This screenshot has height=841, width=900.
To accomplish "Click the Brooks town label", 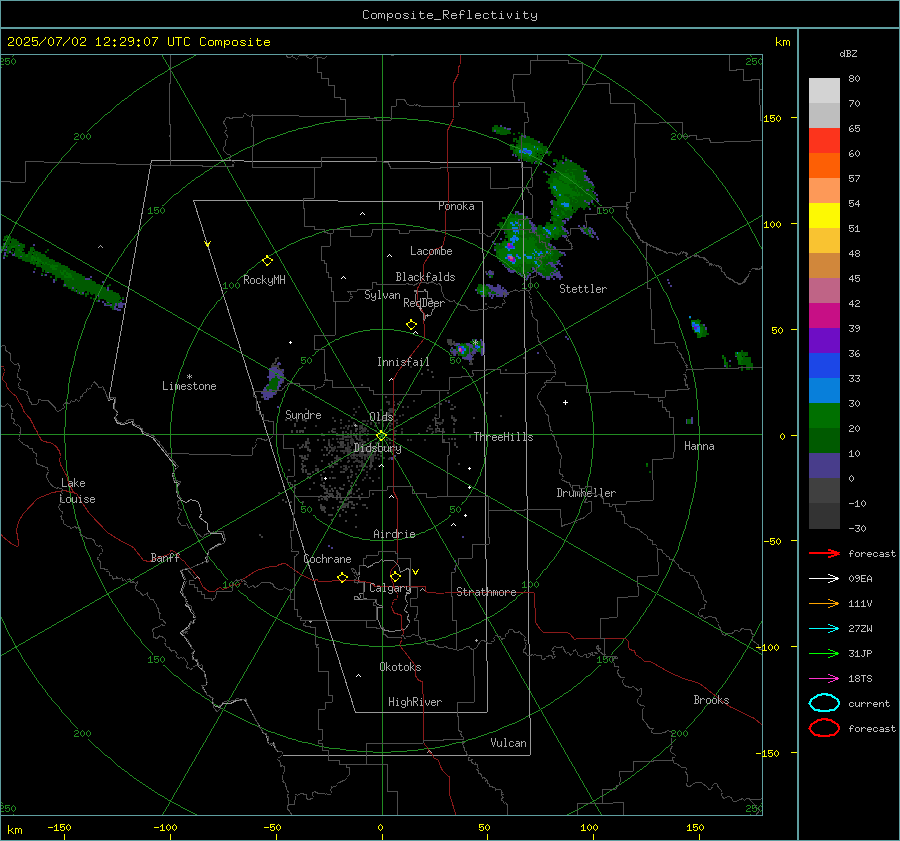I will [x=711, y=700].
